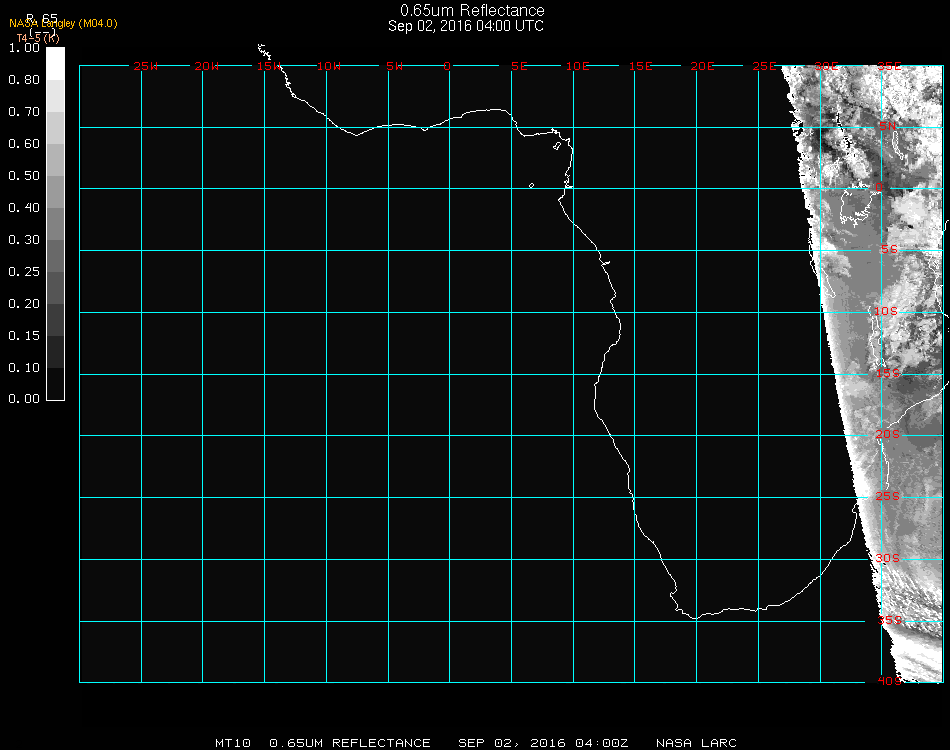Select the 25W longitude label

coord(146,66)
